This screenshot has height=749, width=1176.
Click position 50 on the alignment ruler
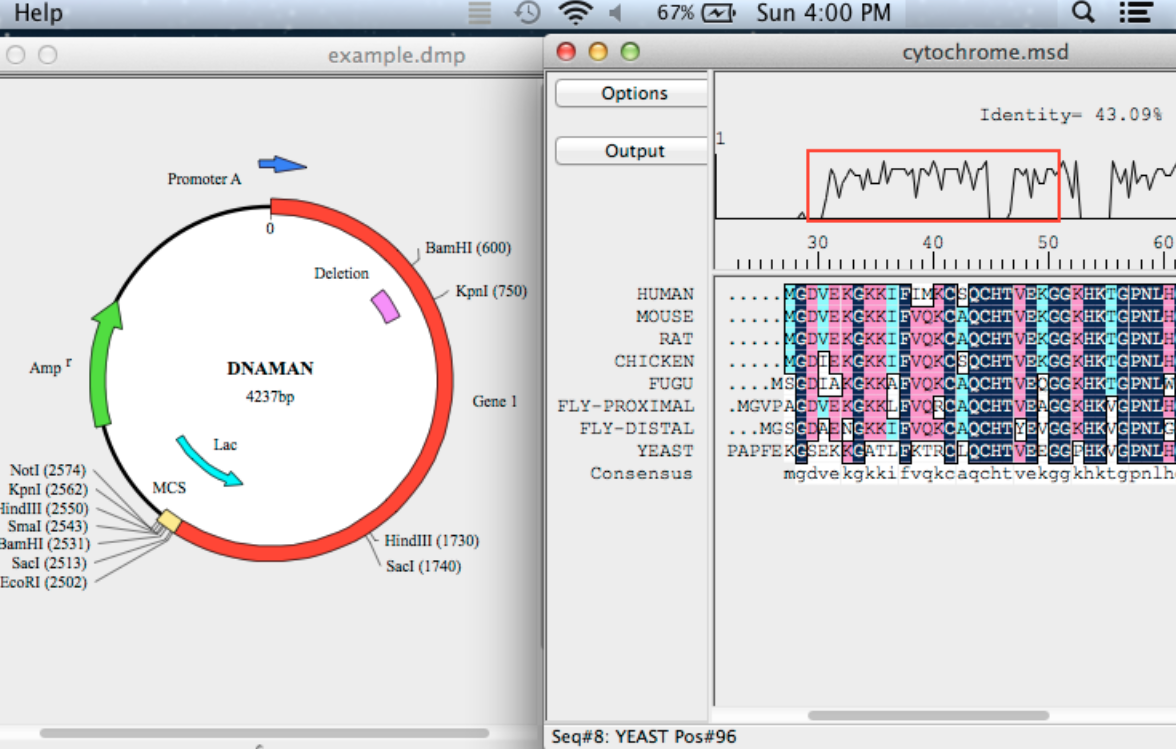1048,243
